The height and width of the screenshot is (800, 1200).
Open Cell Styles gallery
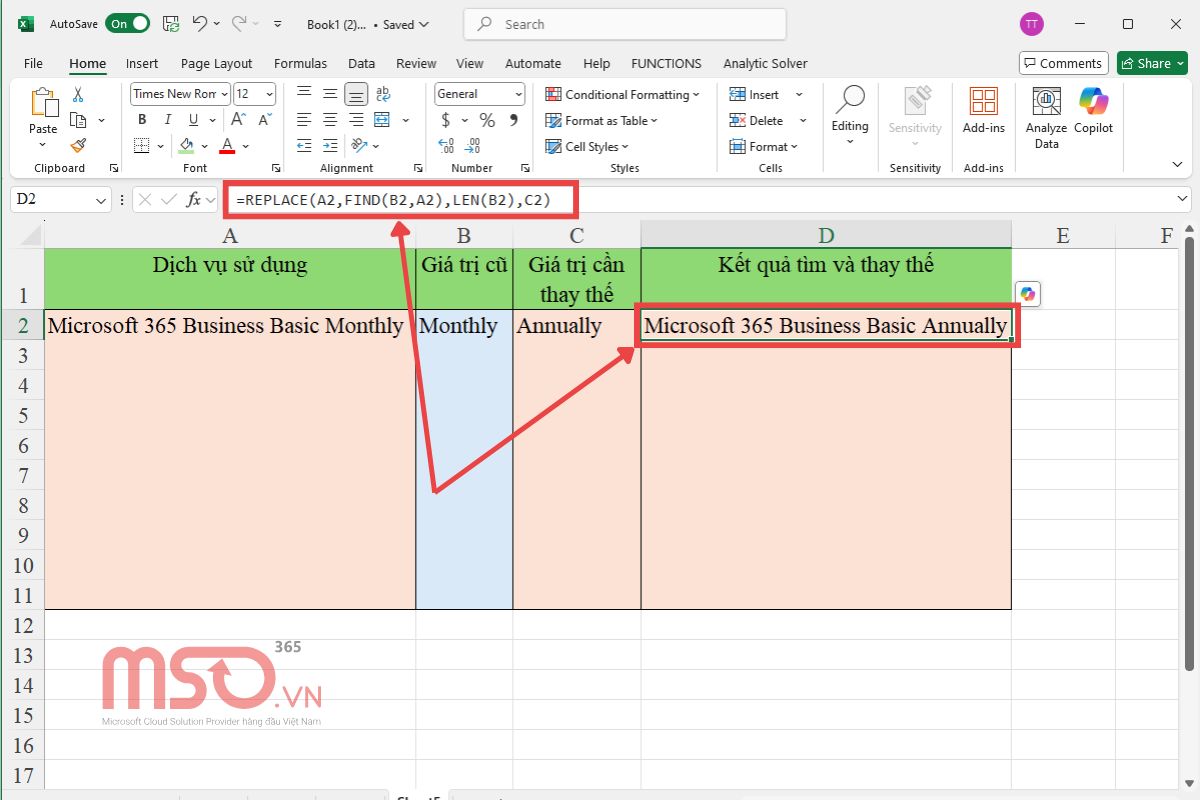point(588,147)
